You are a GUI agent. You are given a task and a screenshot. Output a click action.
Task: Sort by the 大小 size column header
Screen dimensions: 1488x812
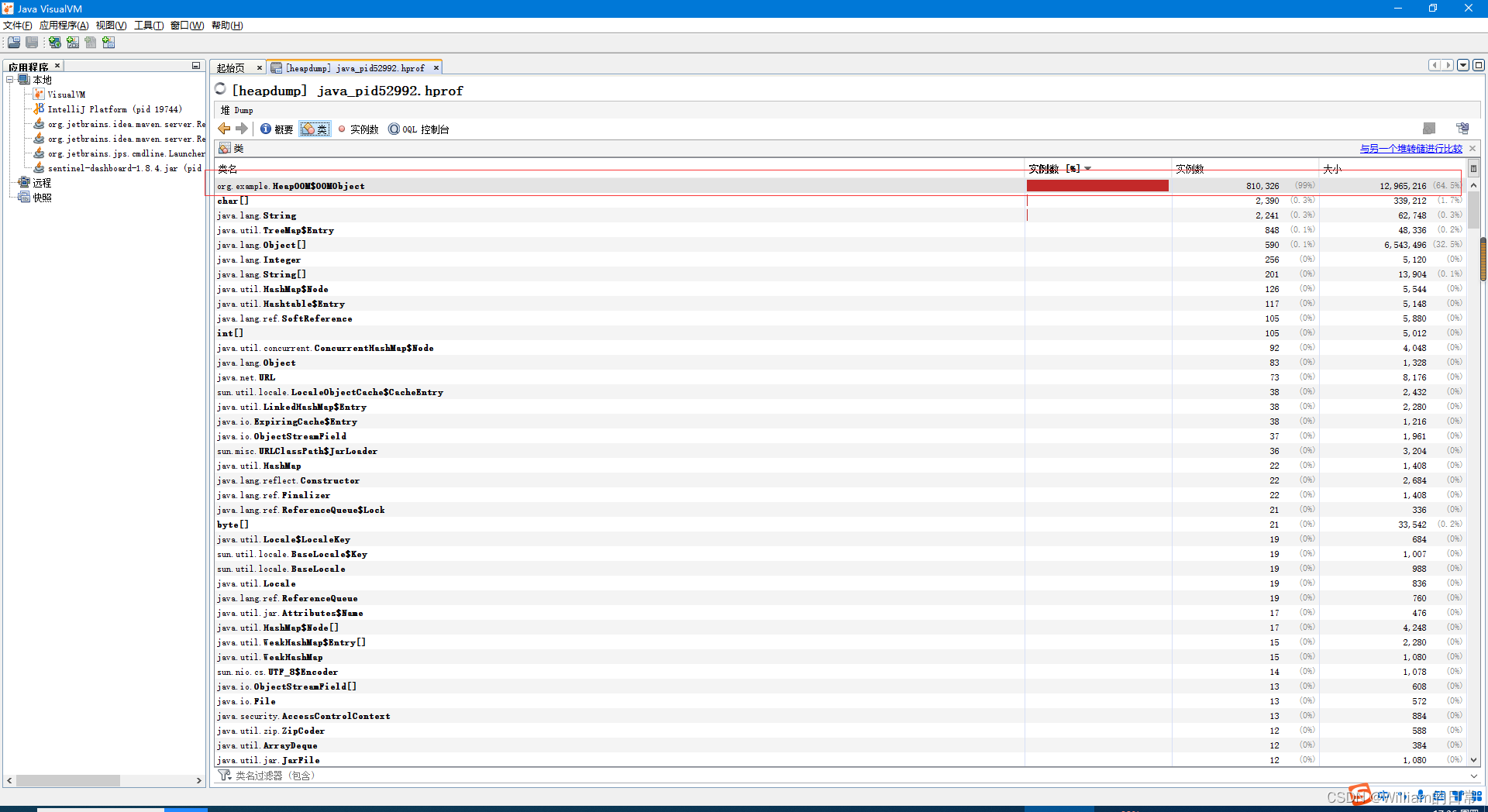(x=1393, y=169)
